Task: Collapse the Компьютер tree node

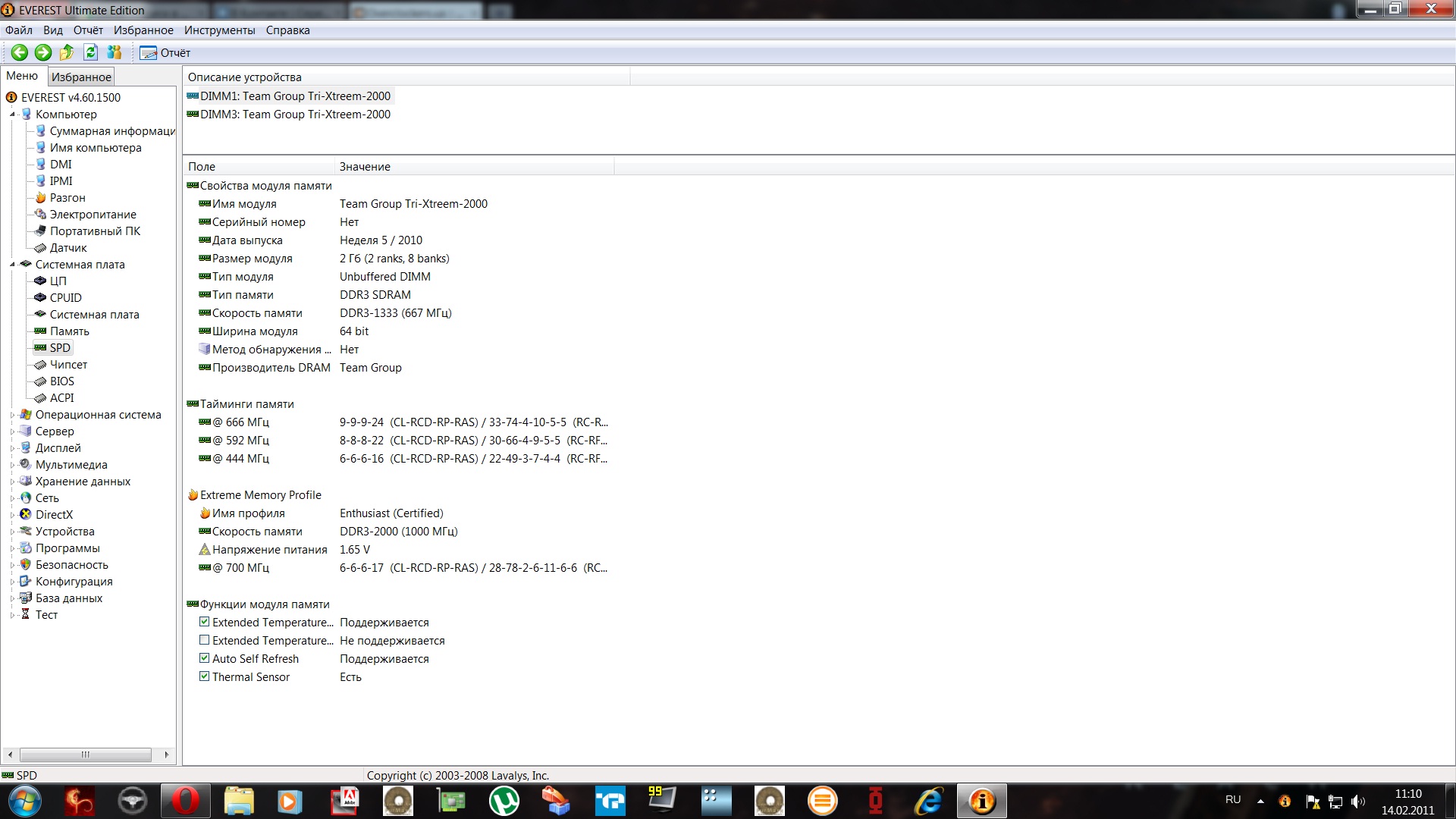Action: pos(12,115)
